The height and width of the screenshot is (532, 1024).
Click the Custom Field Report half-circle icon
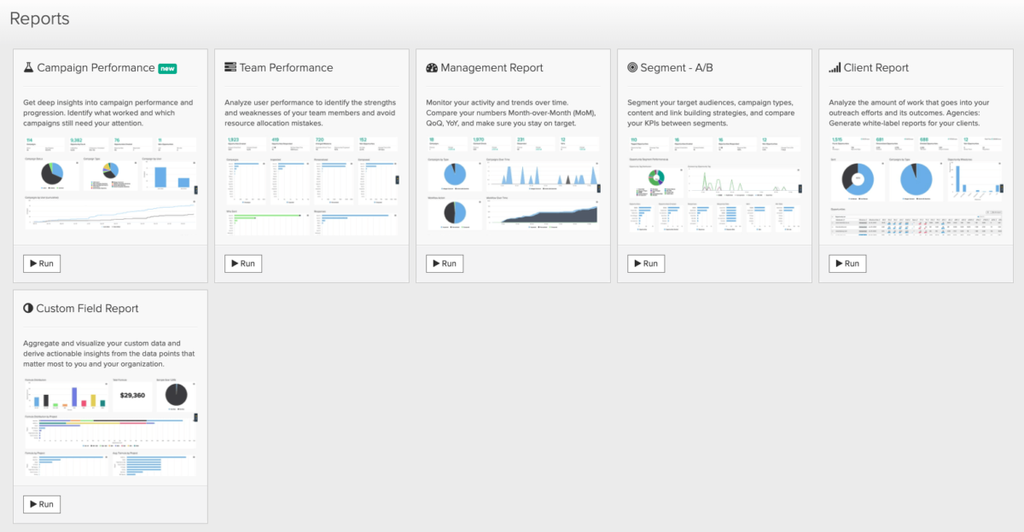pyautogui.click(x=28, y=308)
